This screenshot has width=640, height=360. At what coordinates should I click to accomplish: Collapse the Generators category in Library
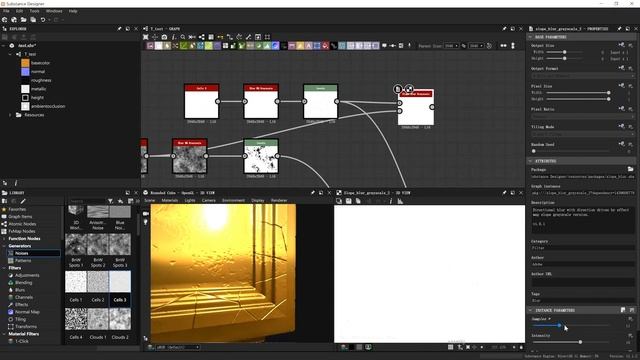coord(4,246)
